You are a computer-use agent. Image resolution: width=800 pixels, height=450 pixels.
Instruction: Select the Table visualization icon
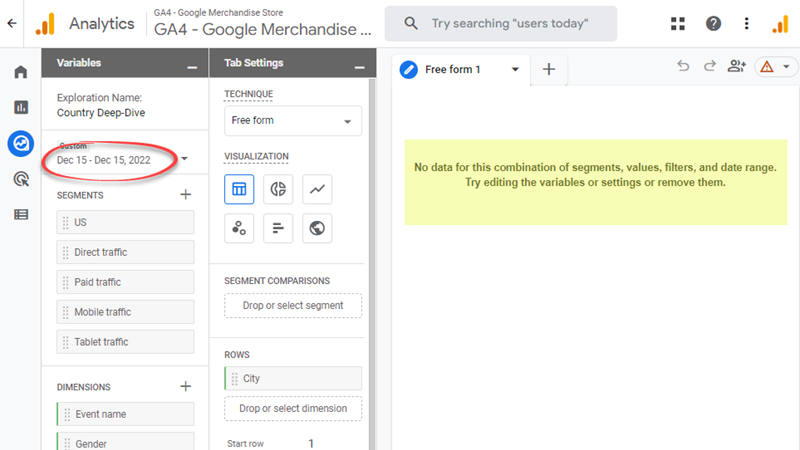coord(239,189)
